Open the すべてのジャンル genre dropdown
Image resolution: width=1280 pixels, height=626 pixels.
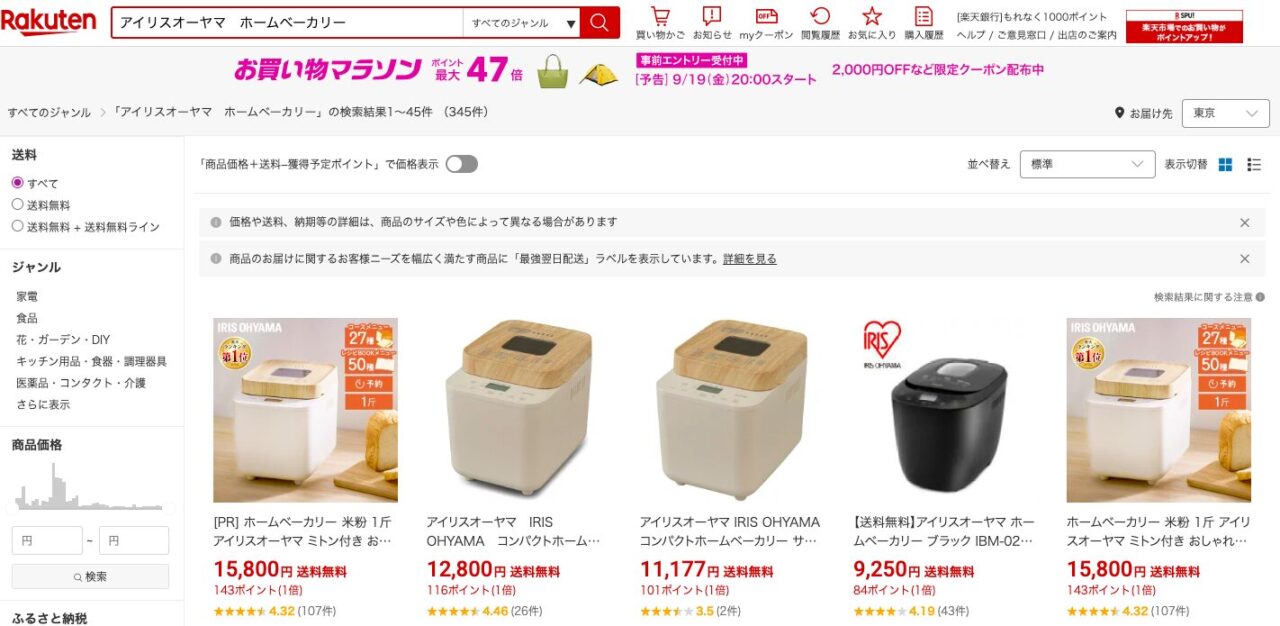point(521,22)
